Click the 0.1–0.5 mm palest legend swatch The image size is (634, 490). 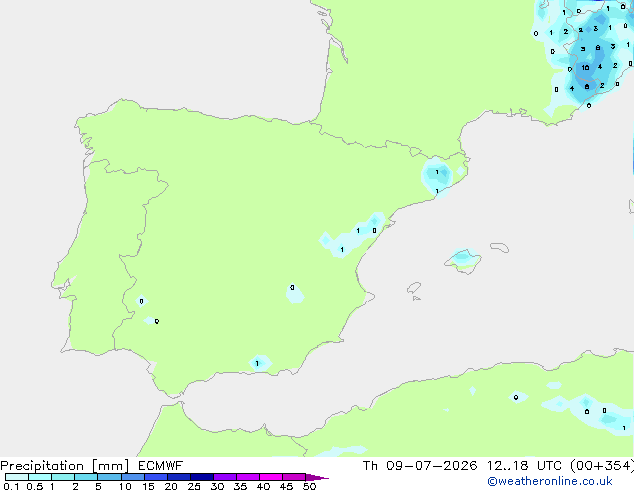point(17,477)
